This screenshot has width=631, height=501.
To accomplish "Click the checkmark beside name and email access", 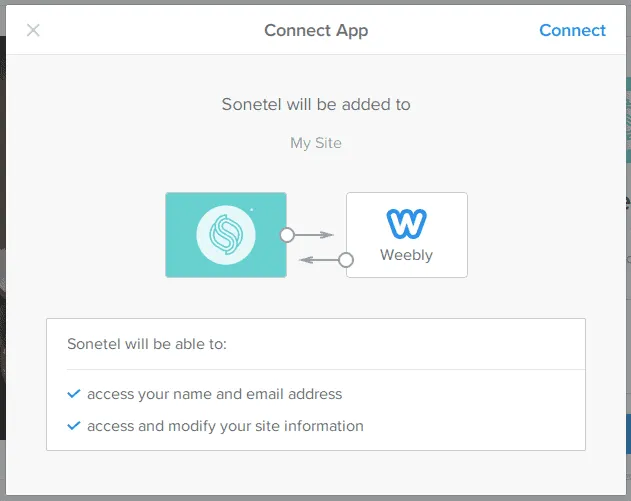I will click(x=73, y=394).
